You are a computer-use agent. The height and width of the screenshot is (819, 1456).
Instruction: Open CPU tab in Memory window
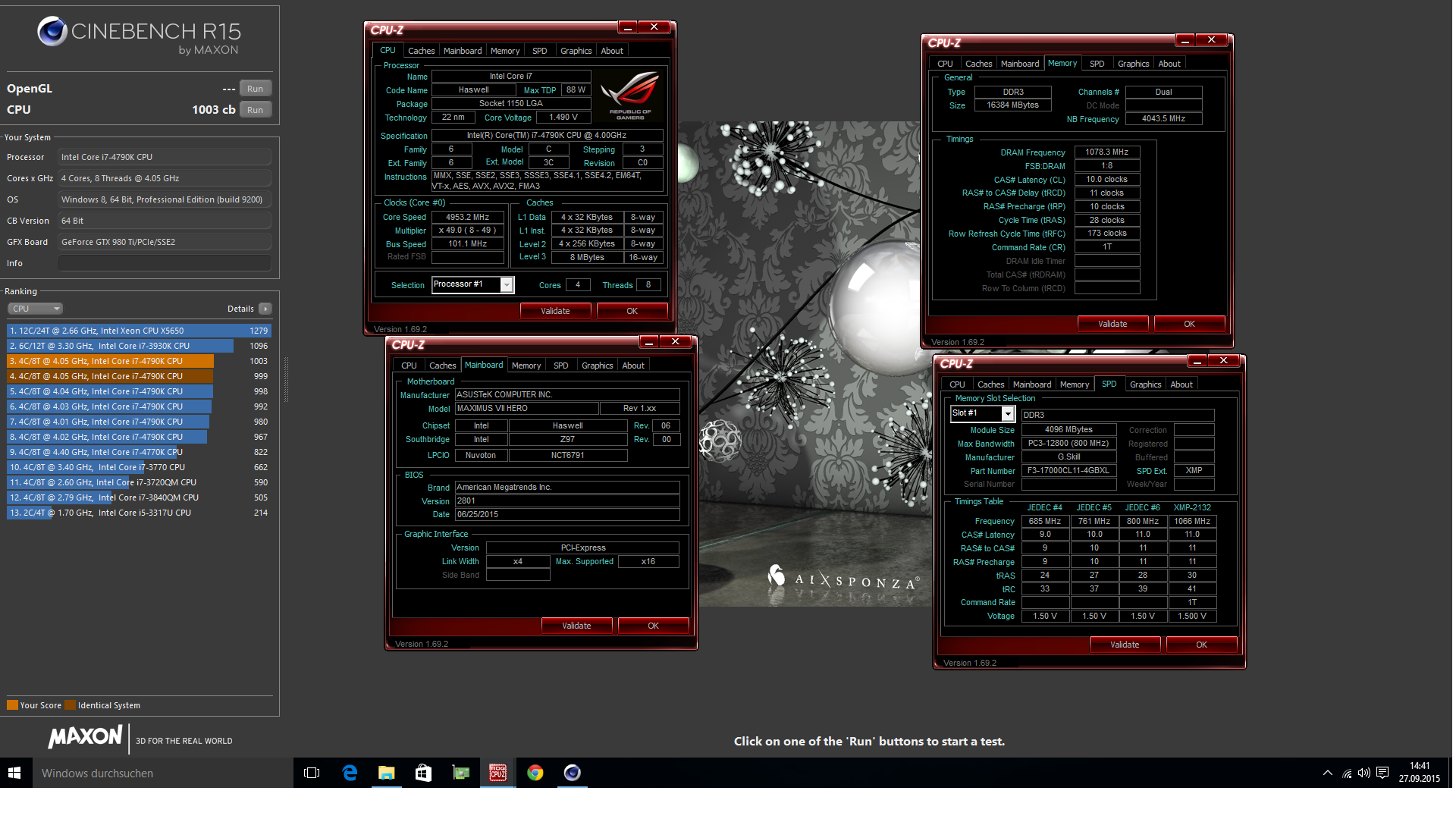point(945,64)
